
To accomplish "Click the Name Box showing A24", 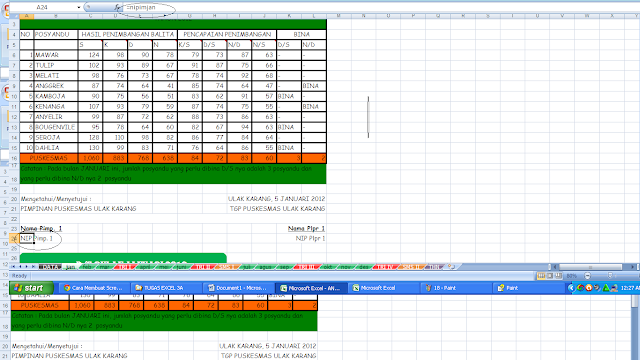I will click(x=42, y=7).
